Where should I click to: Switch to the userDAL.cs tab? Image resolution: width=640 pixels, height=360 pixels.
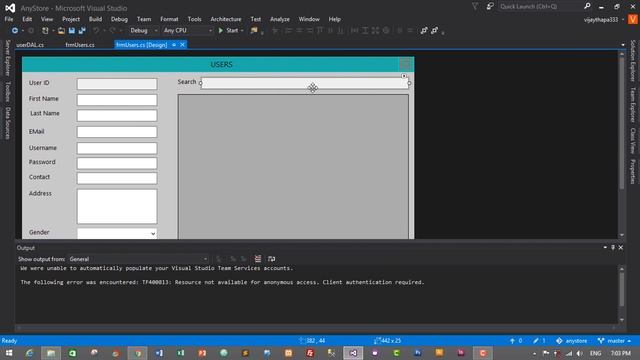coord(30,45)
